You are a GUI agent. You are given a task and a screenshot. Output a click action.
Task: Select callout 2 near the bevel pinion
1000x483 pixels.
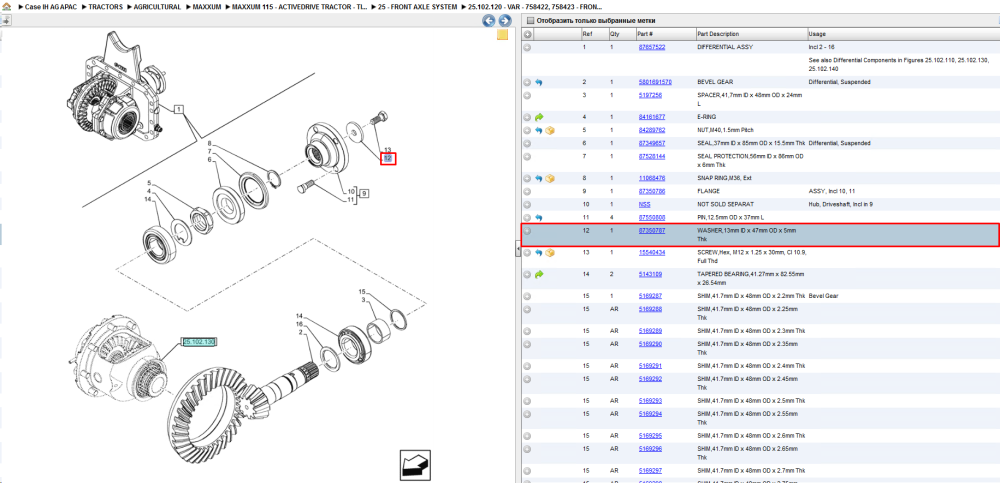(x=300, y=333)
